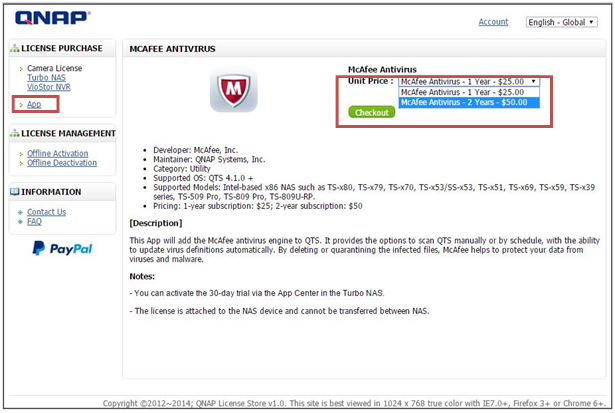Click the LICENSE PURCHASE panel title
The image size is (615, 413).
tap(62, 48)
